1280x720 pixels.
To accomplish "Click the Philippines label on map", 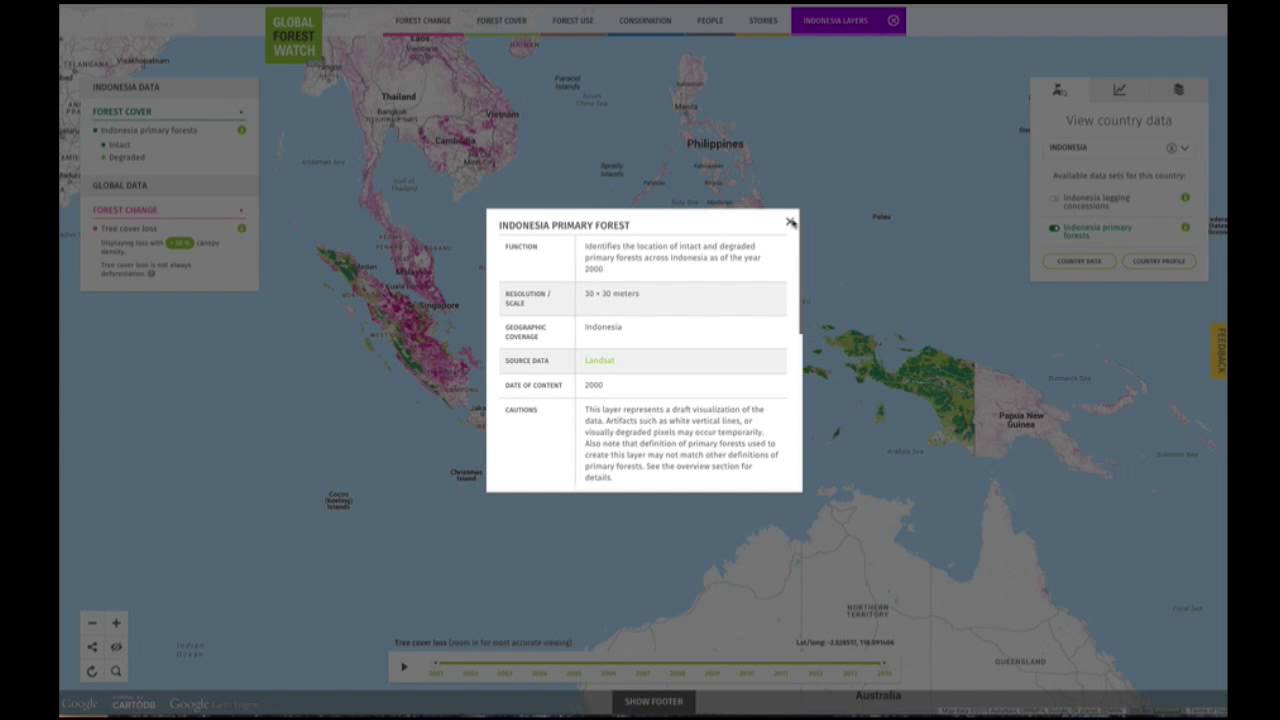I will point(715,144).
